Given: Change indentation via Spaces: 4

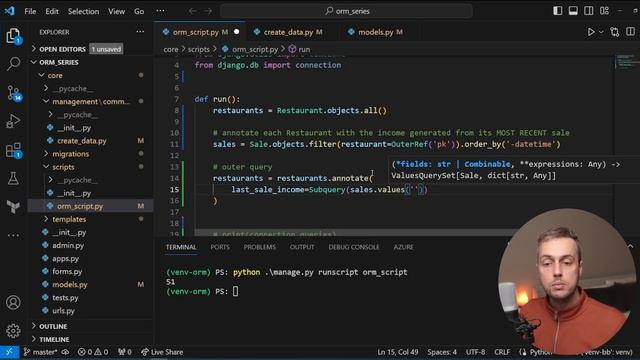Looking at the screenshot, I should [x=442, y=352].
